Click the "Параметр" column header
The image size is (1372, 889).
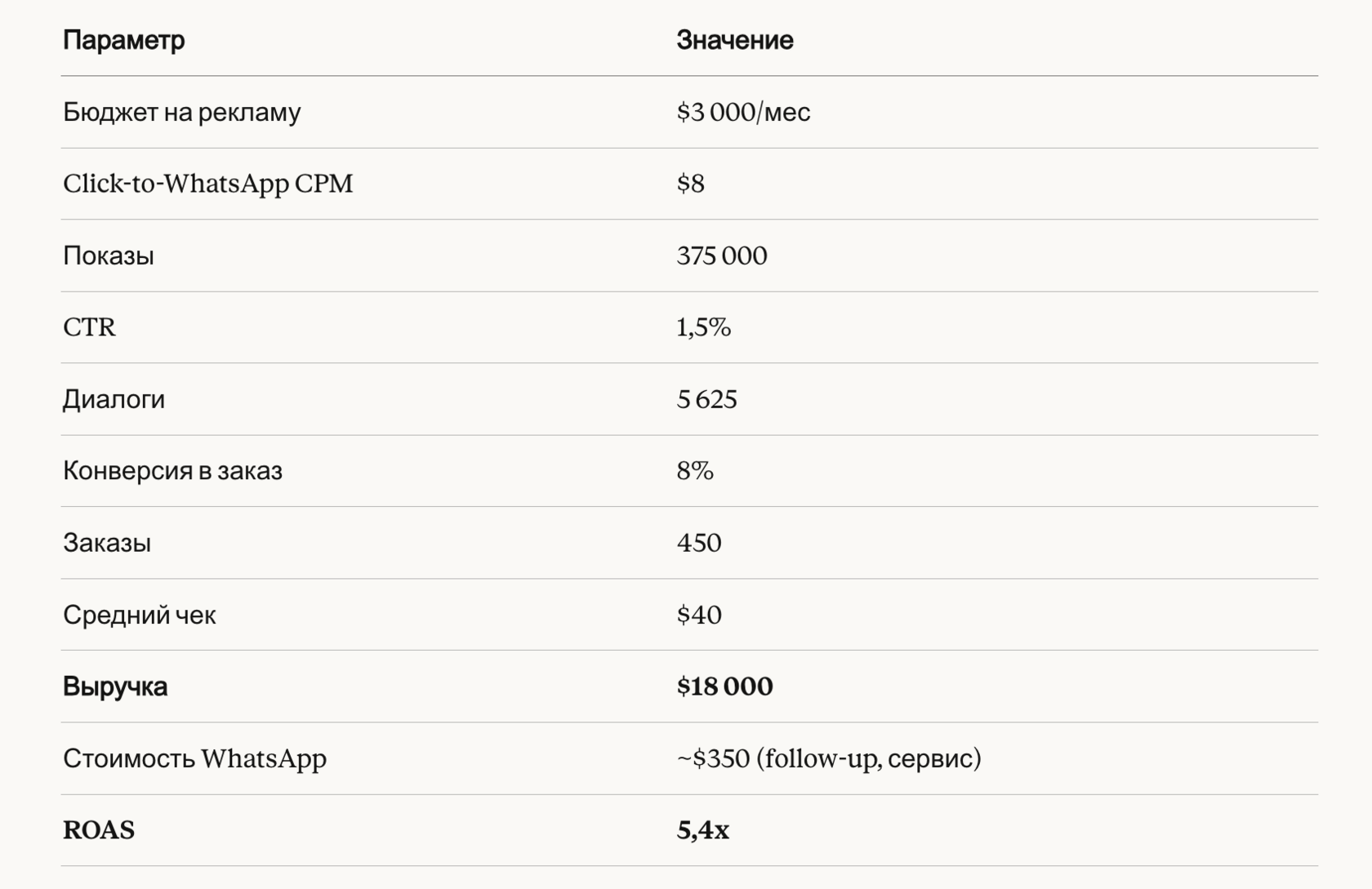pos(123,40)
